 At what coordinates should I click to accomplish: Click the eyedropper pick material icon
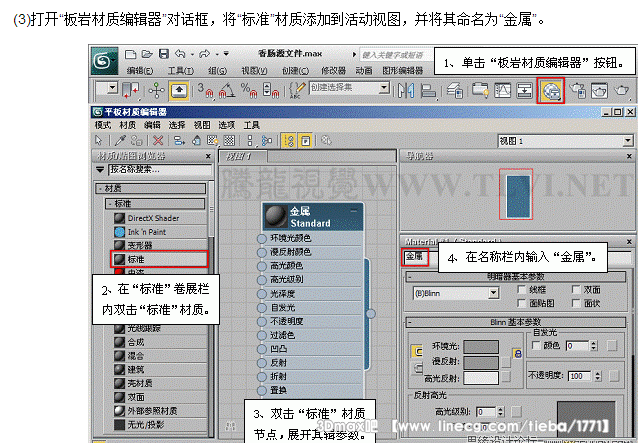pyautogui.click(x=120, y=141)
